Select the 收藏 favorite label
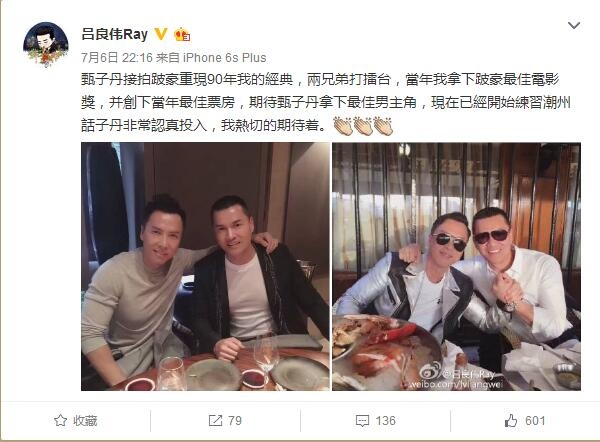600x442 pixels. click(85, 421)
